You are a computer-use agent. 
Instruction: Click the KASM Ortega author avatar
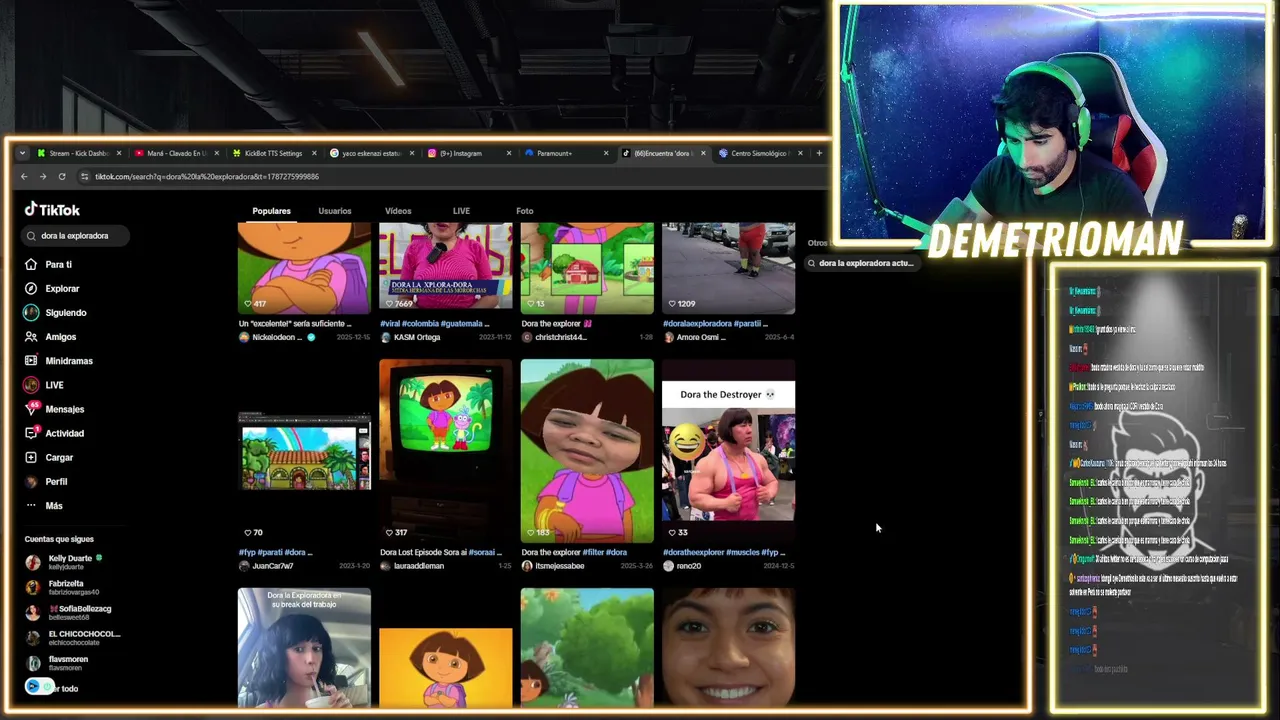pyautogui.click(x=385, y=337)
